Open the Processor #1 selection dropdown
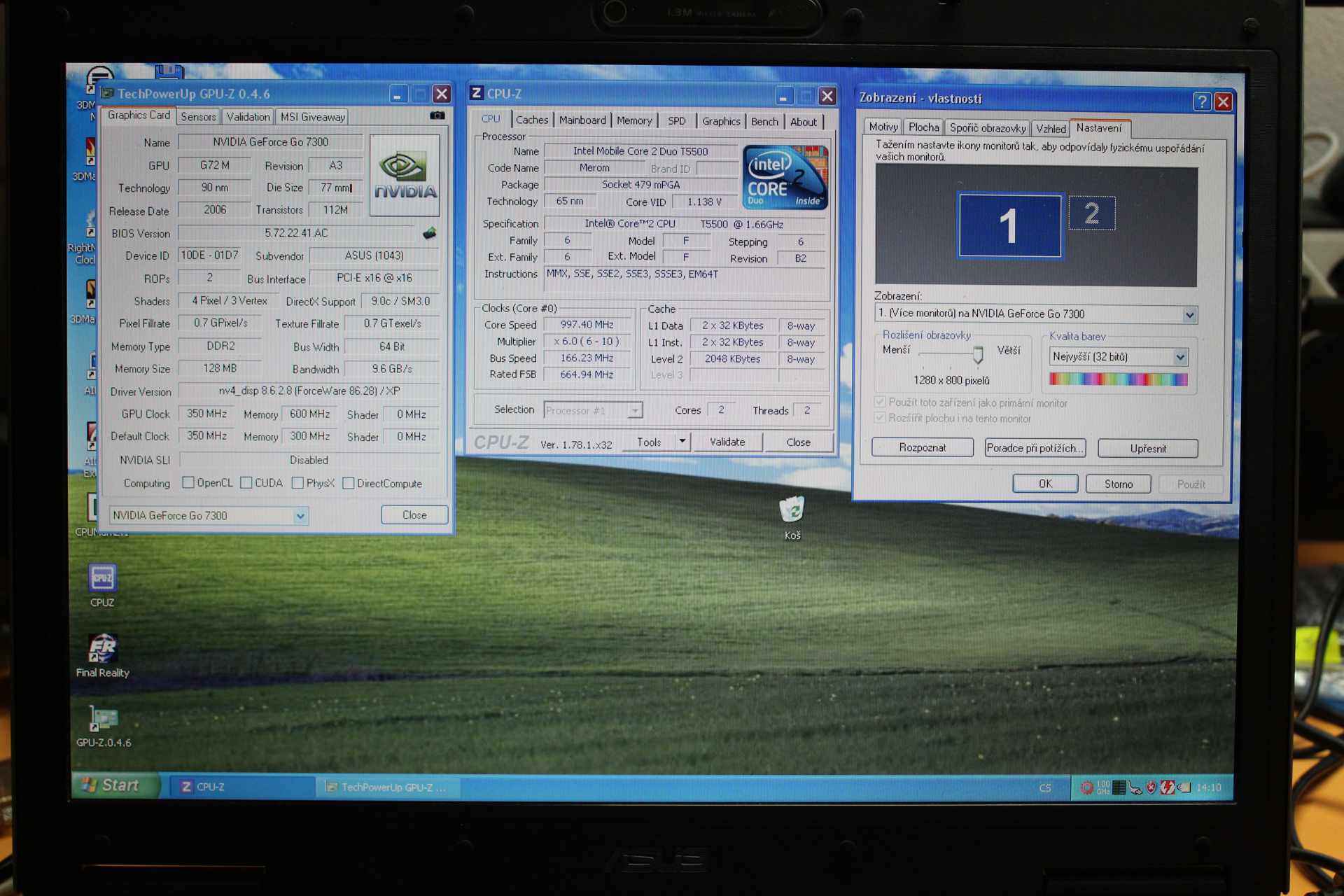The height and width of the screenshot is (896, 1344). (x=635, y=410)
